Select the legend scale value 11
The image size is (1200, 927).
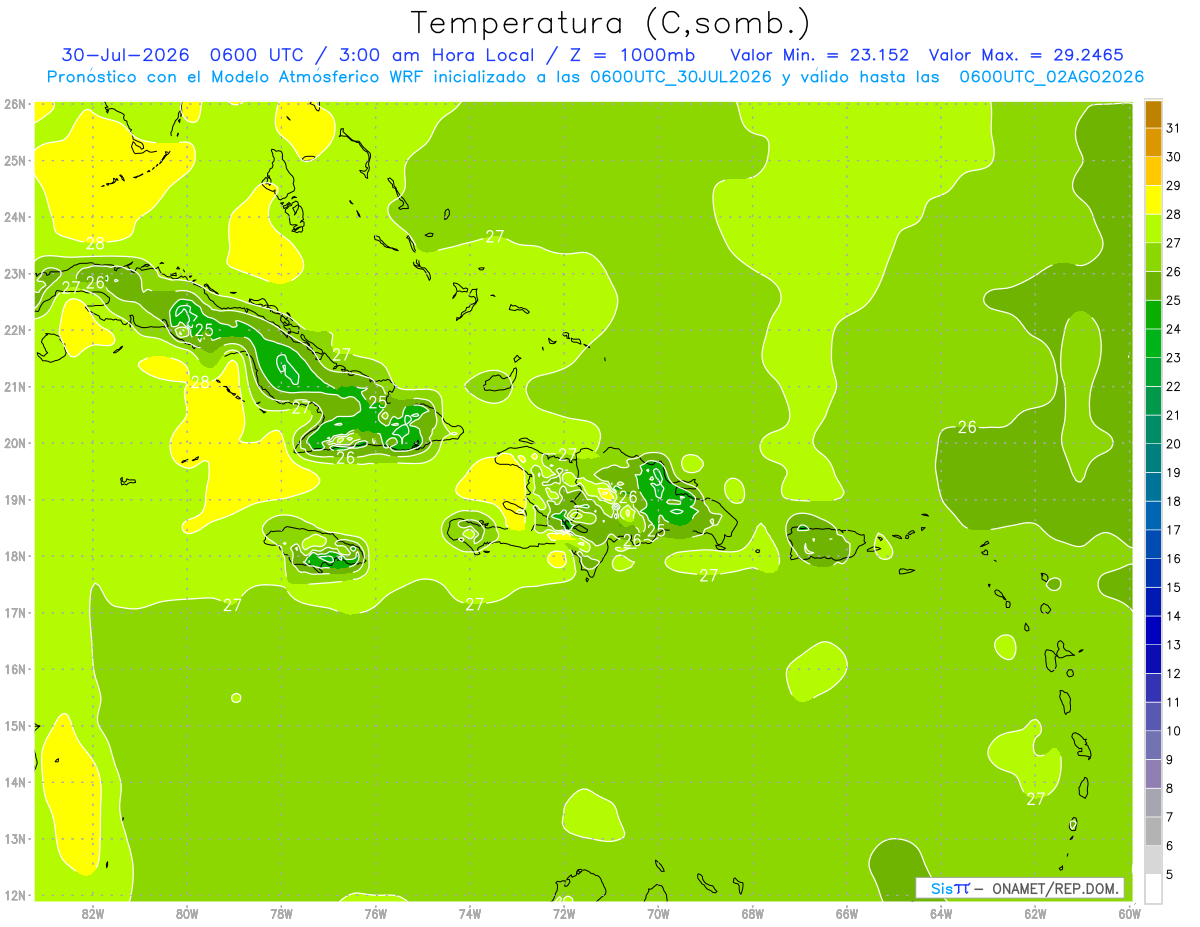[1173, 702]
